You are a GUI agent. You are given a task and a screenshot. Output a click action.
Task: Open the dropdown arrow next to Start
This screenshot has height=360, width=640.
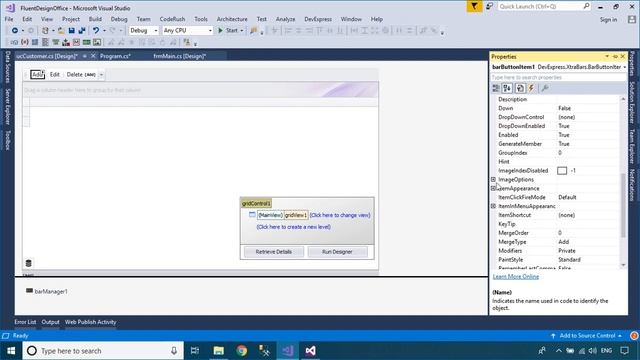point(242,31)
